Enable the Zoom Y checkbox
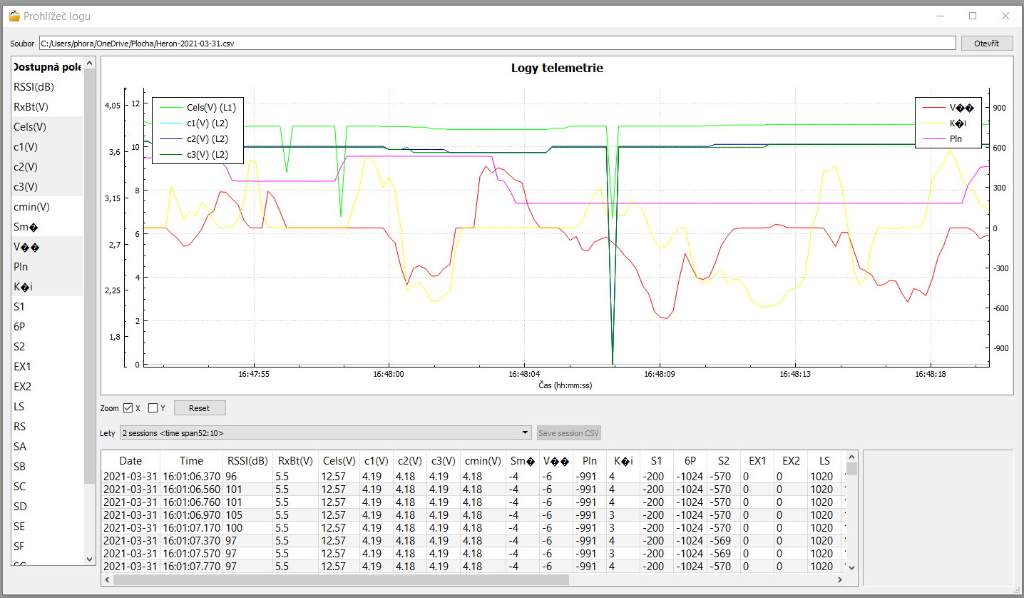Image resolution: width=1024 pixels, height=598 pixels. pyautogui.click(x=153, y=408)
